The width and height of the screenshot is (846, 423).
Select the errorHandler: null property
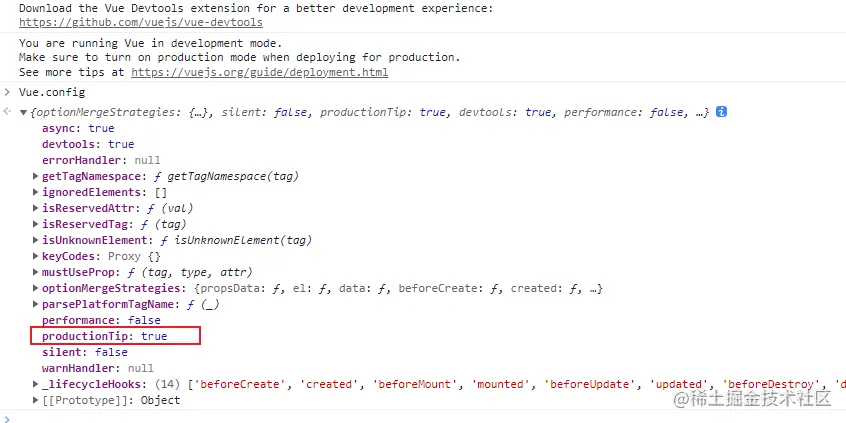point(101,160)
